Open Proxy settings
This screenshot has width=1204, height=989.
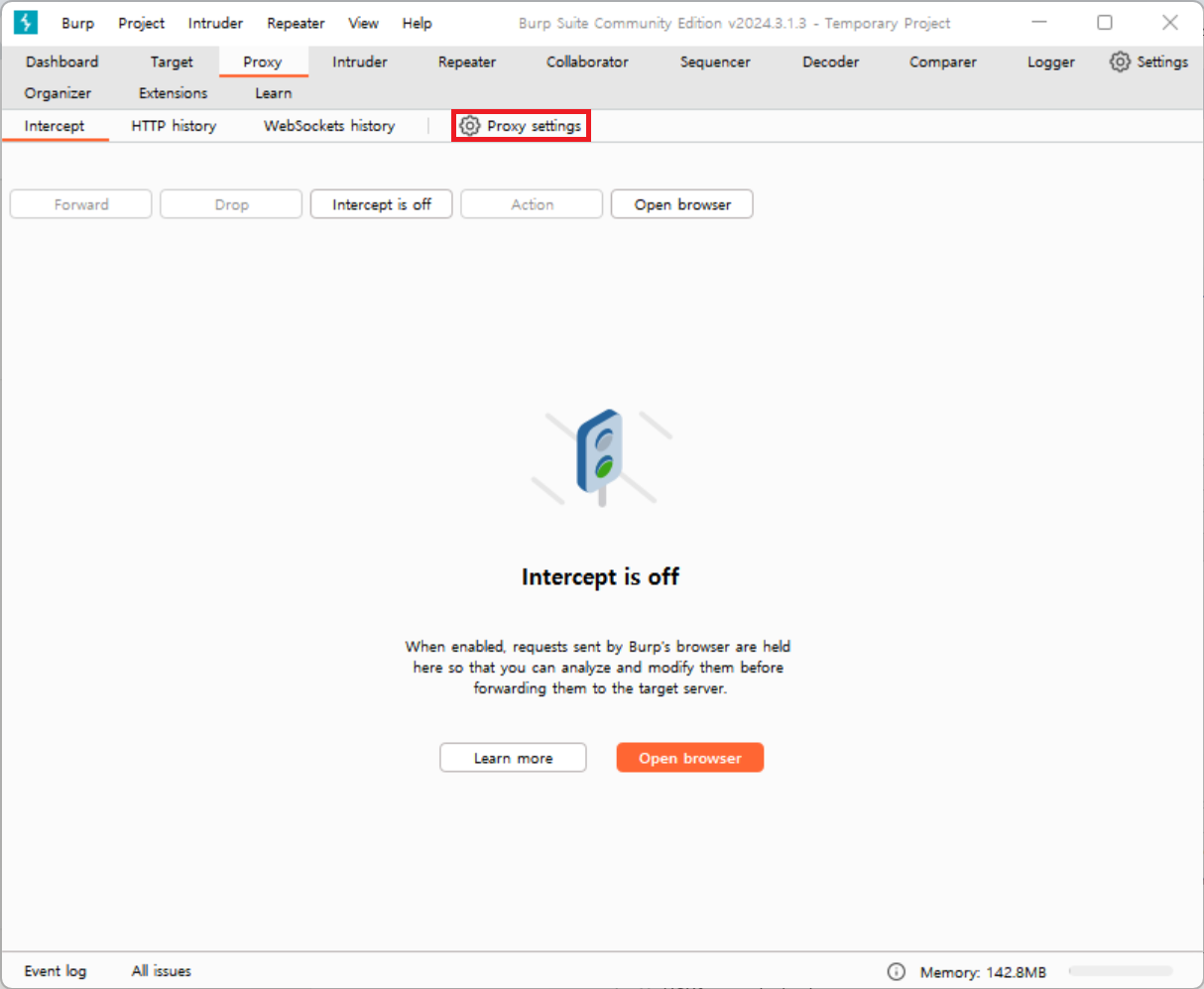tap(521, 126)
